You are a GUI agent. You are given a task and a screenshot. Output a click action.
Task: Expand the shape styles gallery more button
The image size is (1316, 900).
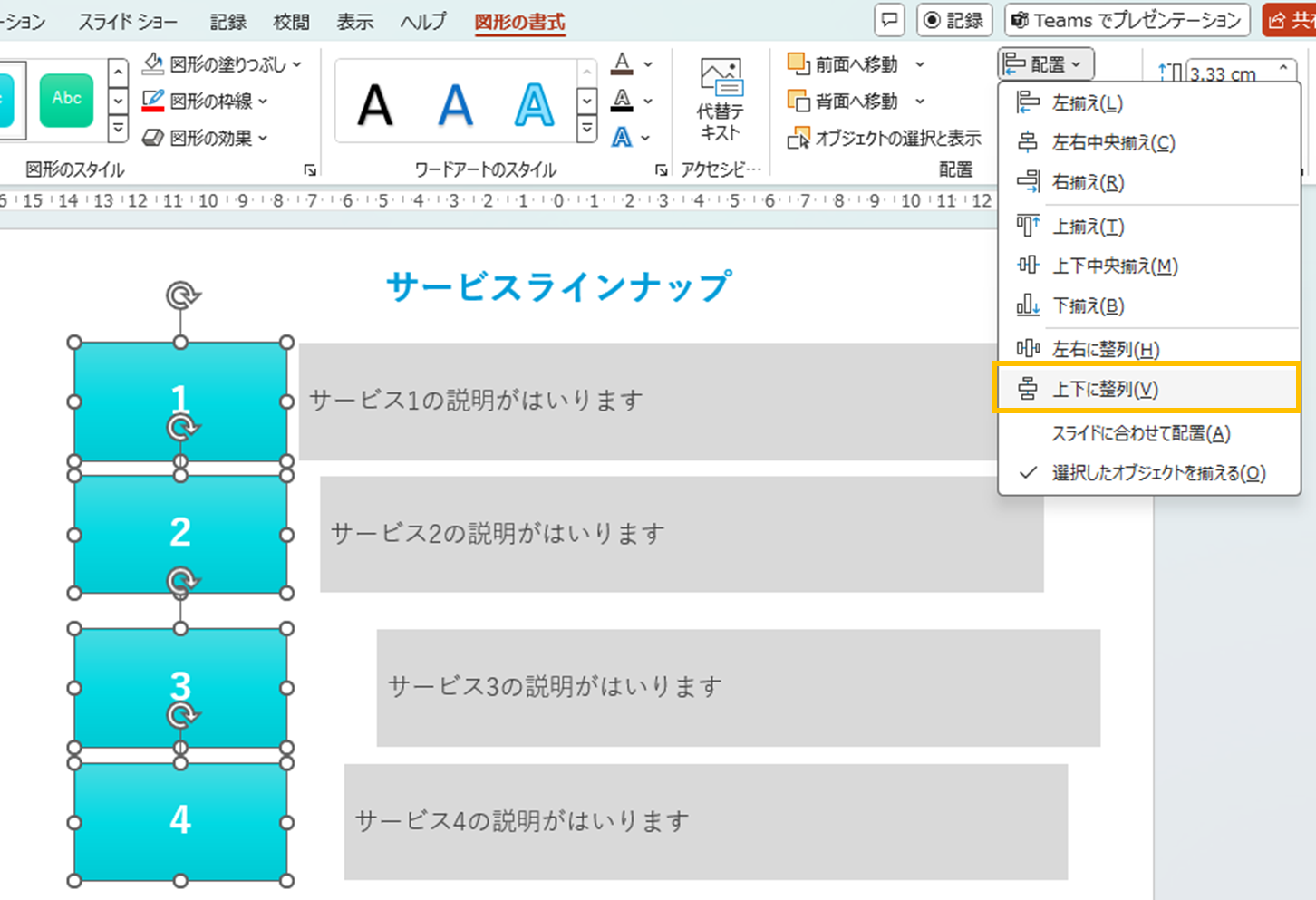118,131
